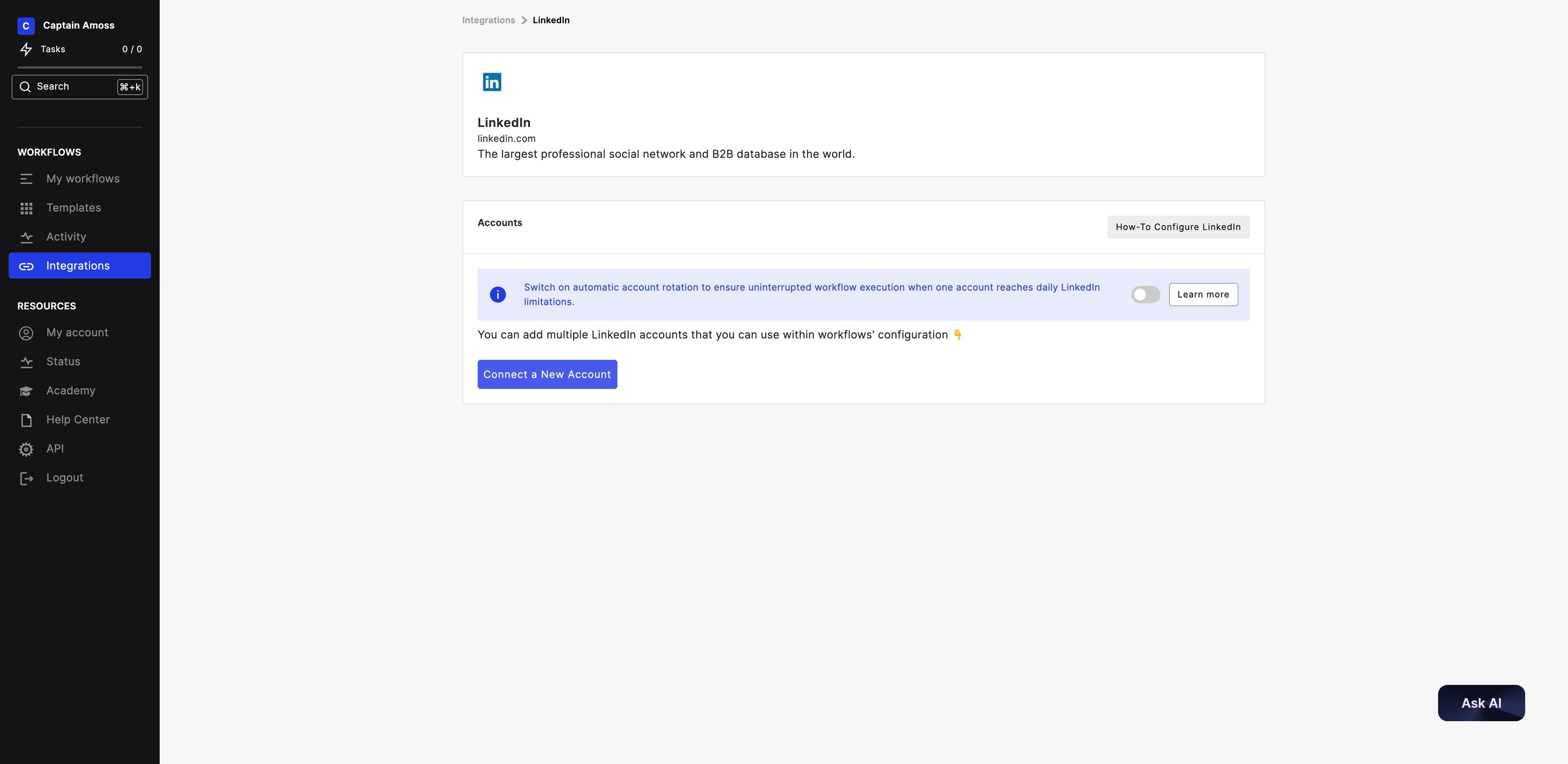Open My workflows in sidebar
Image resolution: width=1568 pixels, height=764 pixels.
83,179
